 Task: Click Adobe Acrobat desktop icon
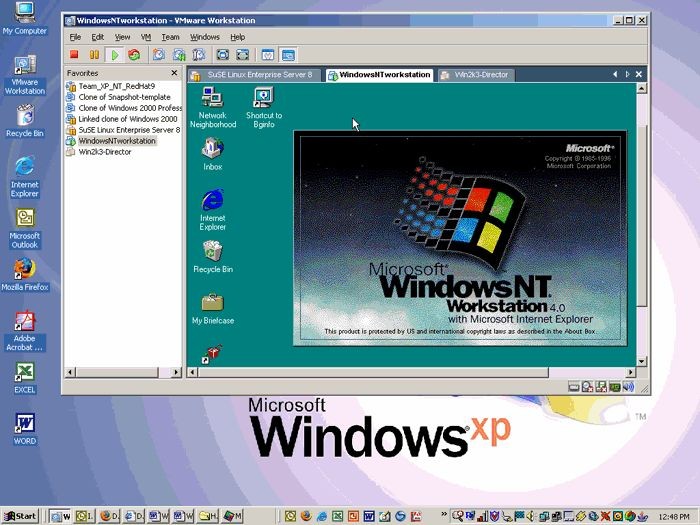point(25,330)
